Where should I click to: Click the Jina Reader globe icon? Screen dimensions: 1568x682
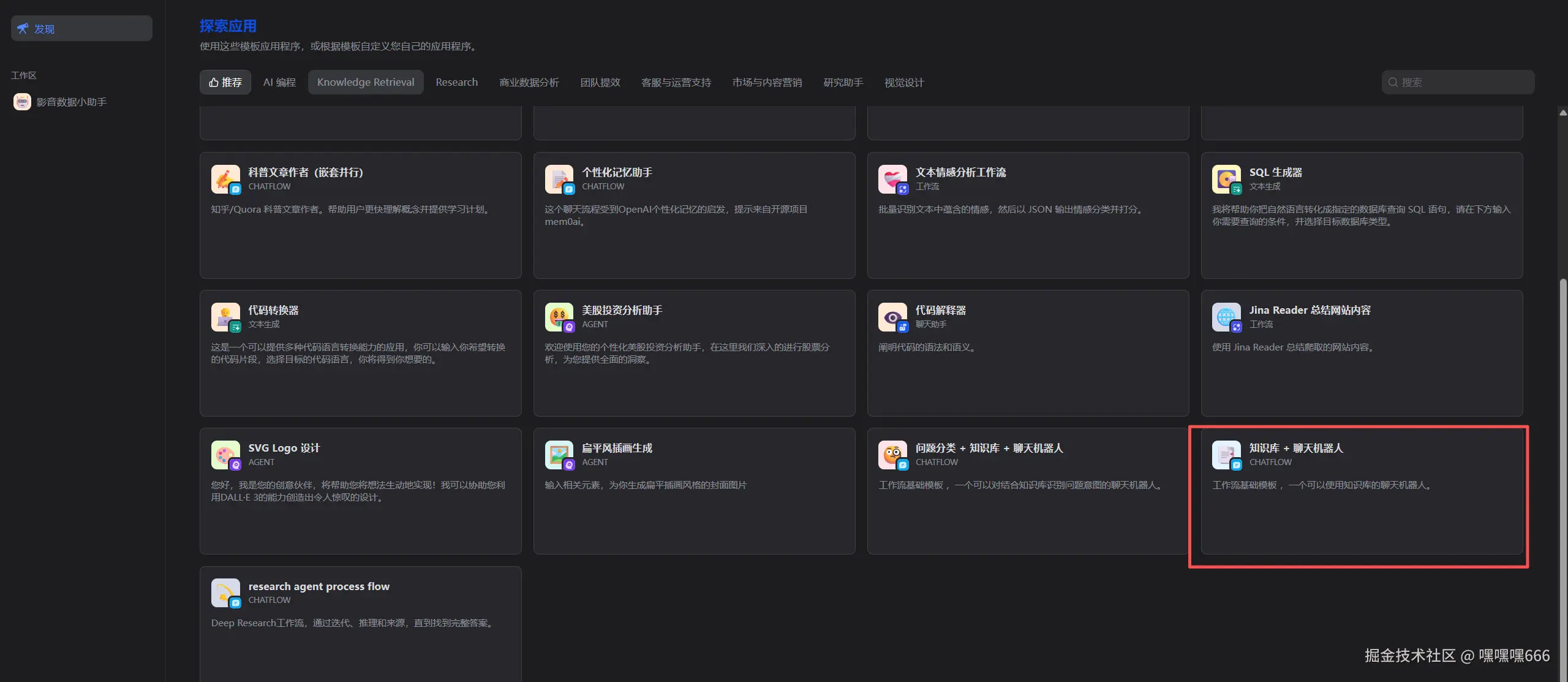click(x=1226, y=317)
